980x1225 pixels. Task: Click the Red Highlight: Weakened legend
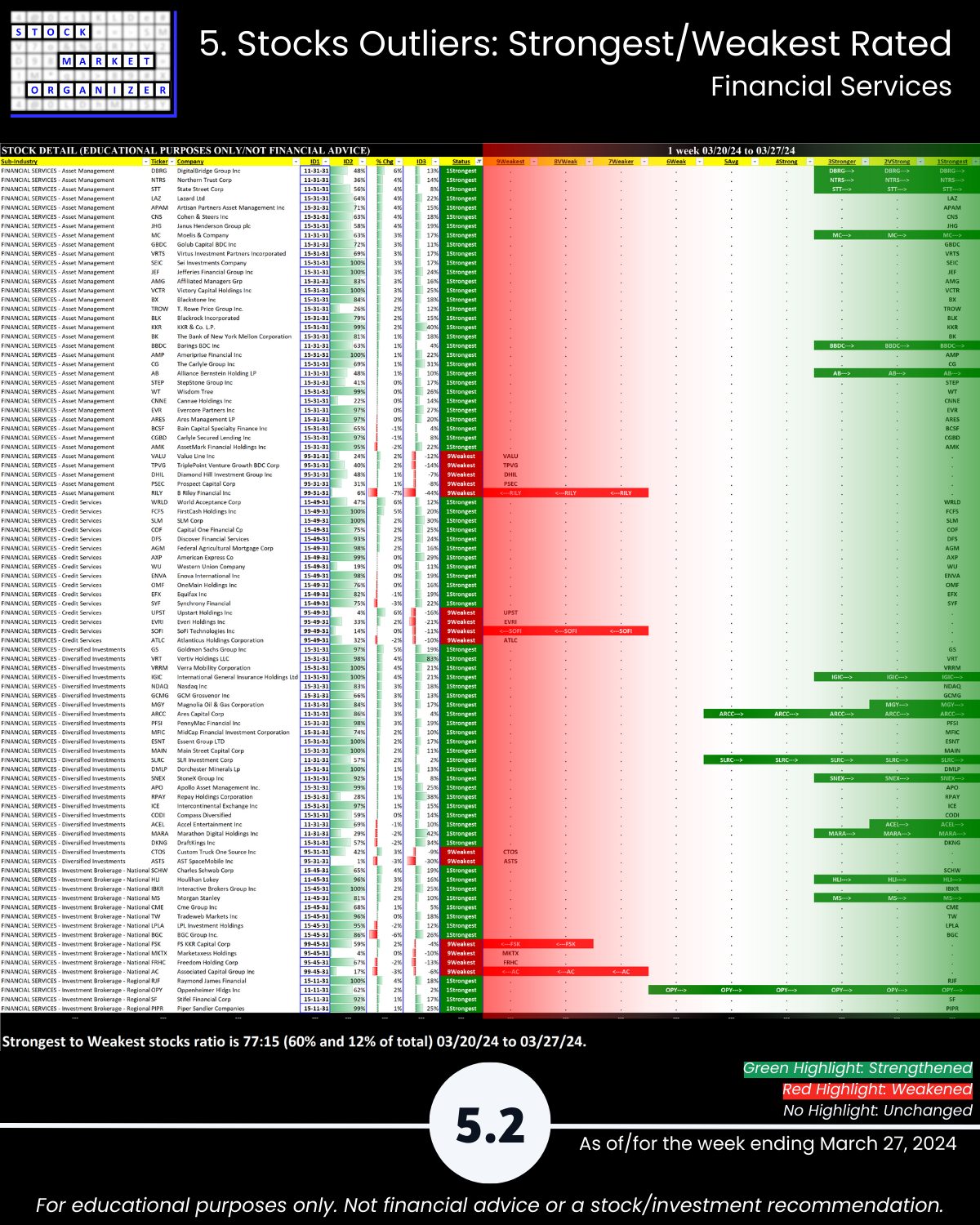click(877, 1089)
